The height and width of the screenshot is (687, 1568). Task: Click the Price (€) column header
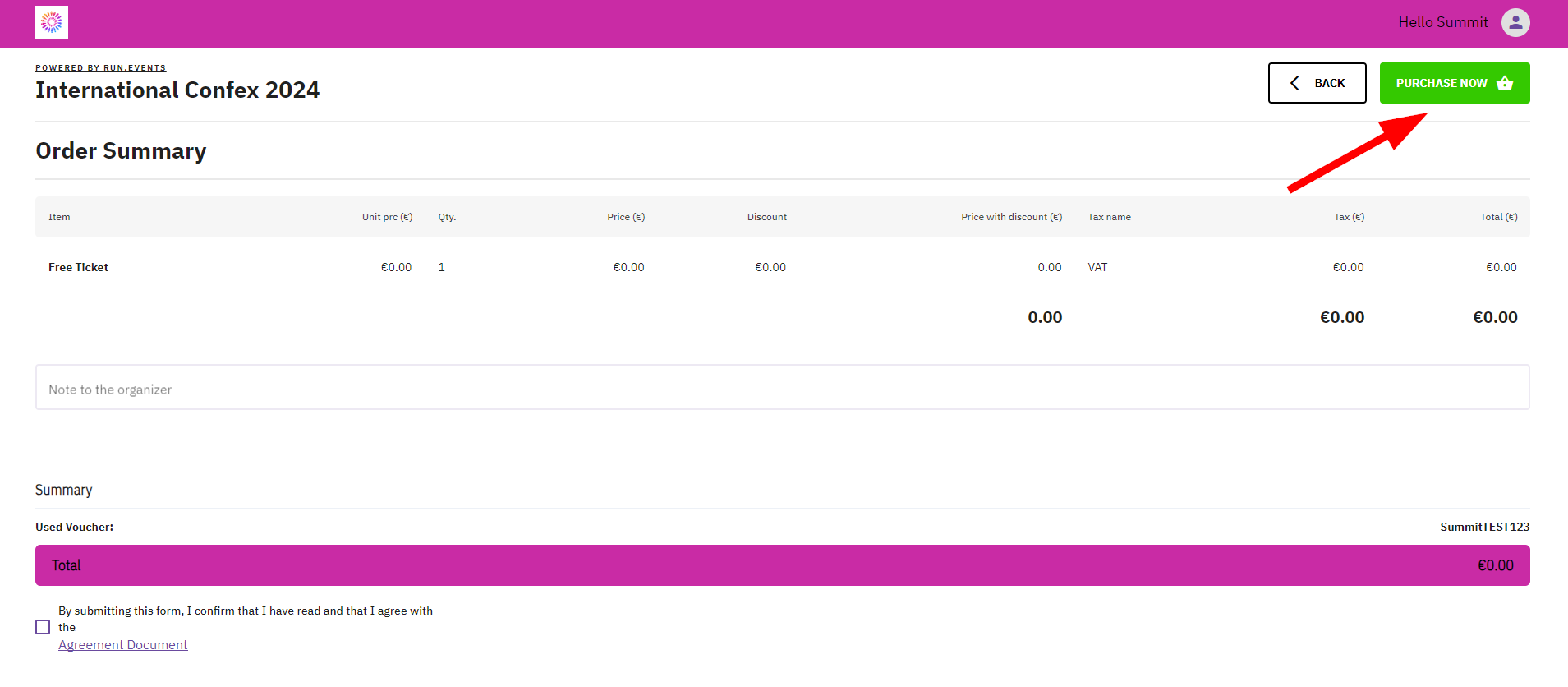pyautogui.click(x=626, y=217)
